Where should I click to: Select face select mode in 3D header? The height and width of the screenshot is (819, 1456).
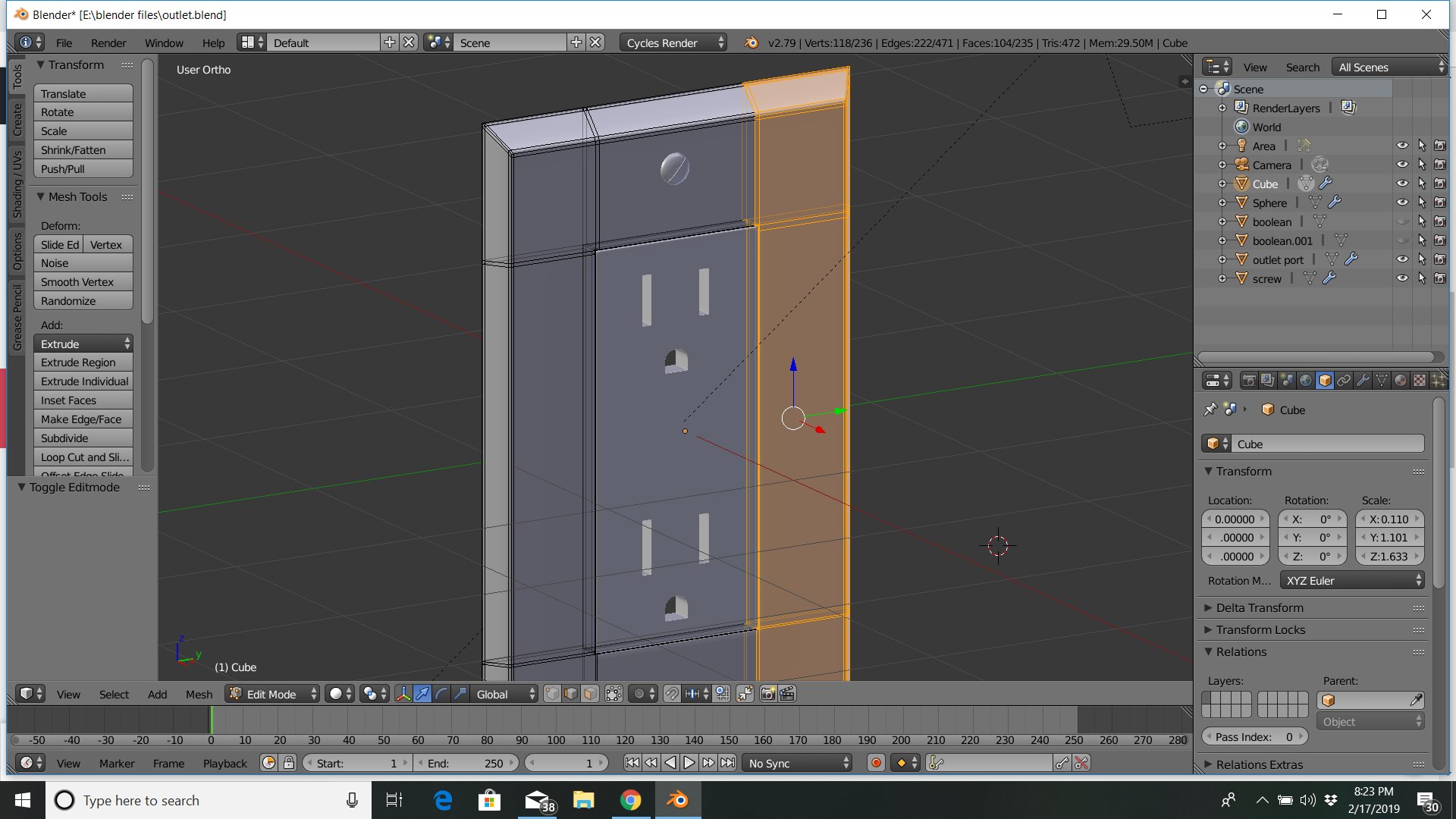[x=590, y=694]
